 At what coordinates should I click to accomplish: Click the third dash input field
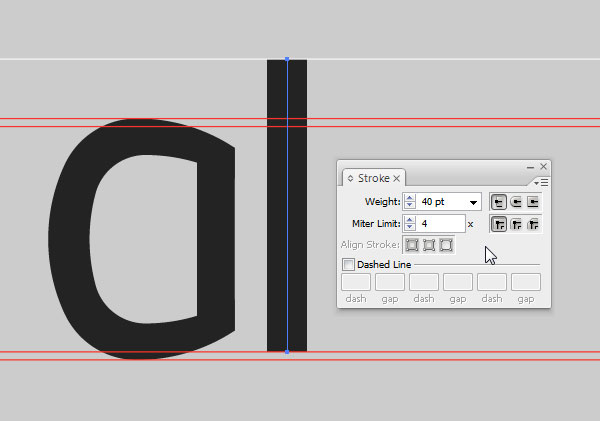click(x=492, y=282)
